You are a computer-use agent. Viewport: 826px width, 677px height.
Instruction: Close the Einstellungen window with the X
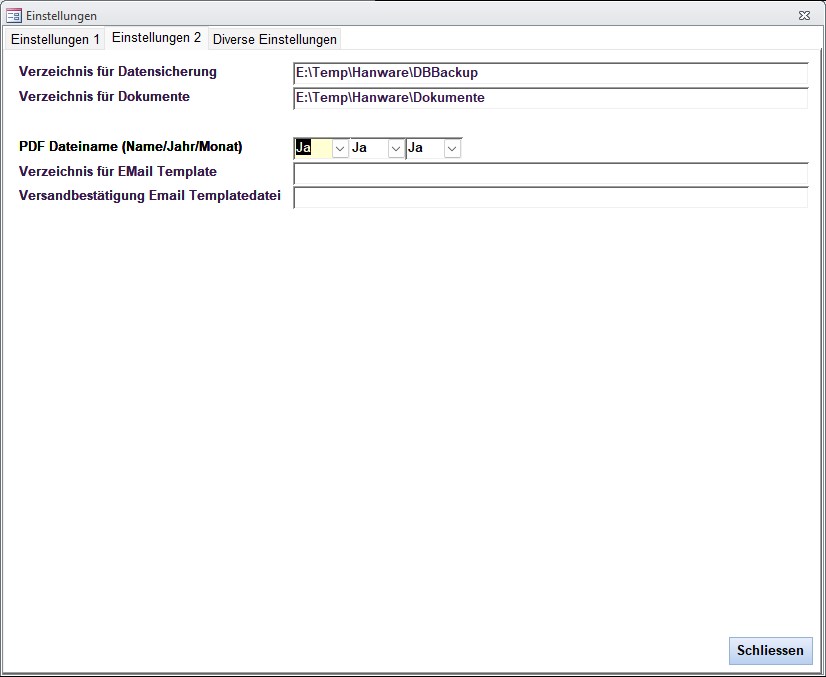[x=804, y=15]
